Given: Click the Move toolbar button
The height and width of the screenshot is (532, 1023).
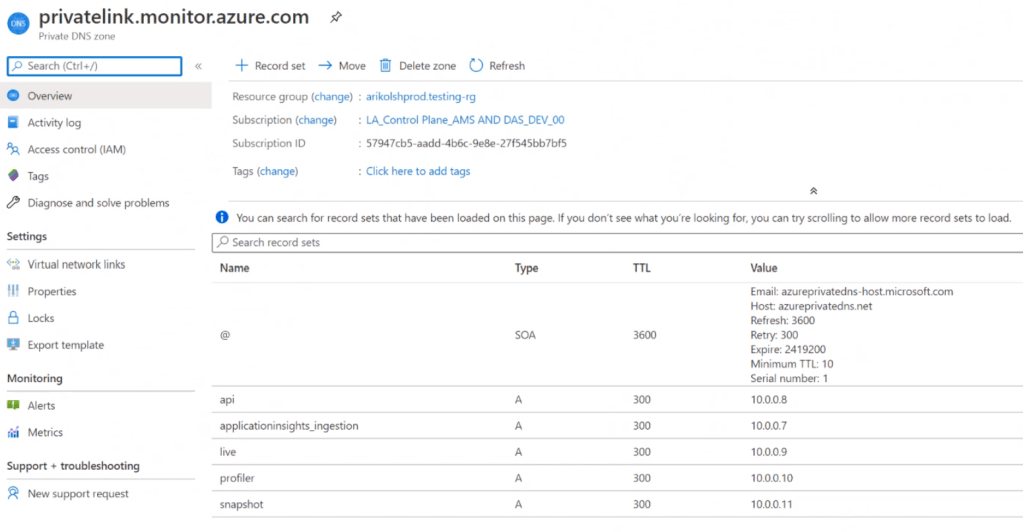Looking at the screenshot, I should coord(342,66).
